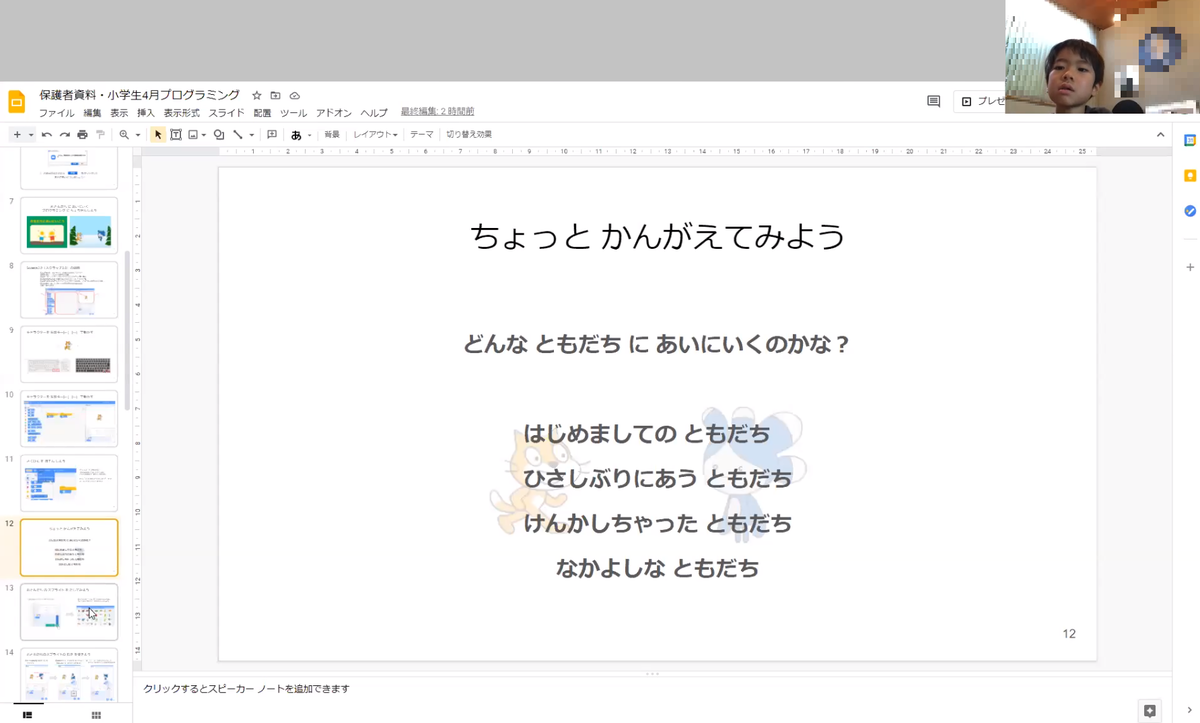Screen dimensions: 1200x723
Task: Star the presentation title
Action: click(257, 96)
